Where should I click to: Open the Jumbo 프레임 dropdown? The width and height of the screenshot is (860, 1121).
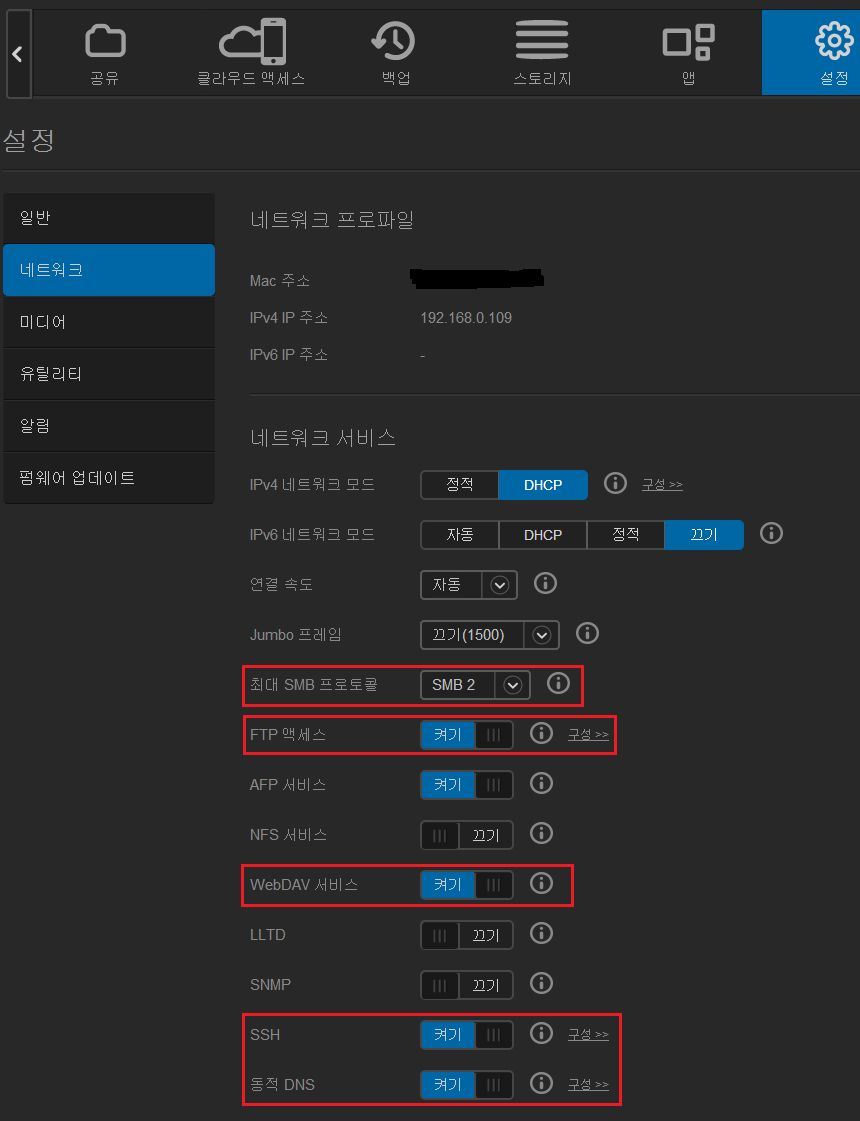click(541, 635)
